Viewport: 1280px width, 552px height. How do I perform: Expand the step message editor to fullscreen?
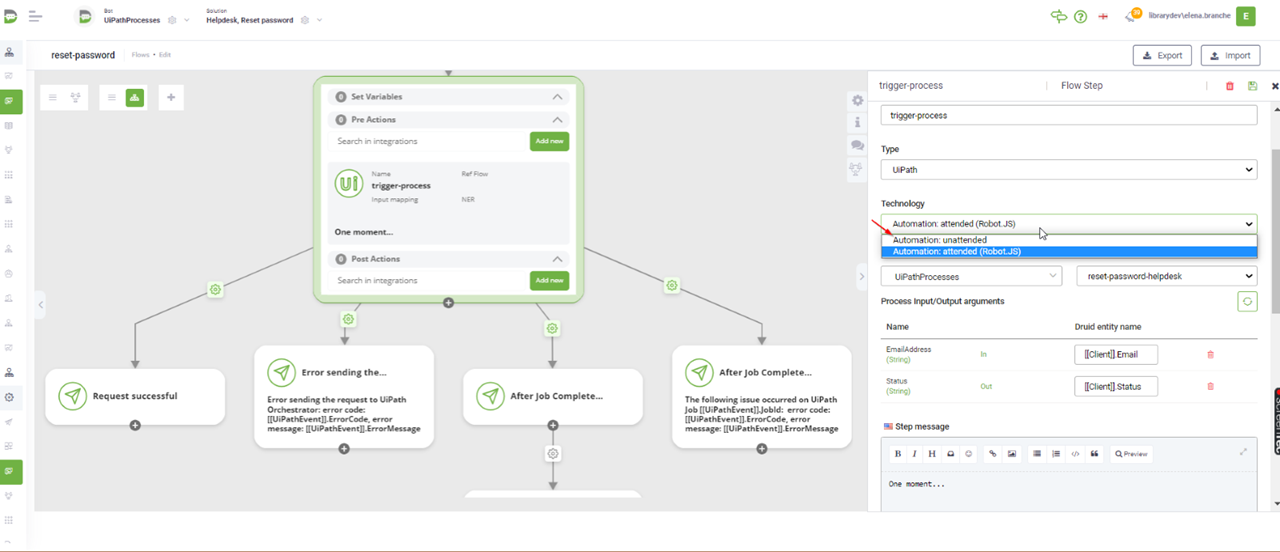coord(1243,452)
